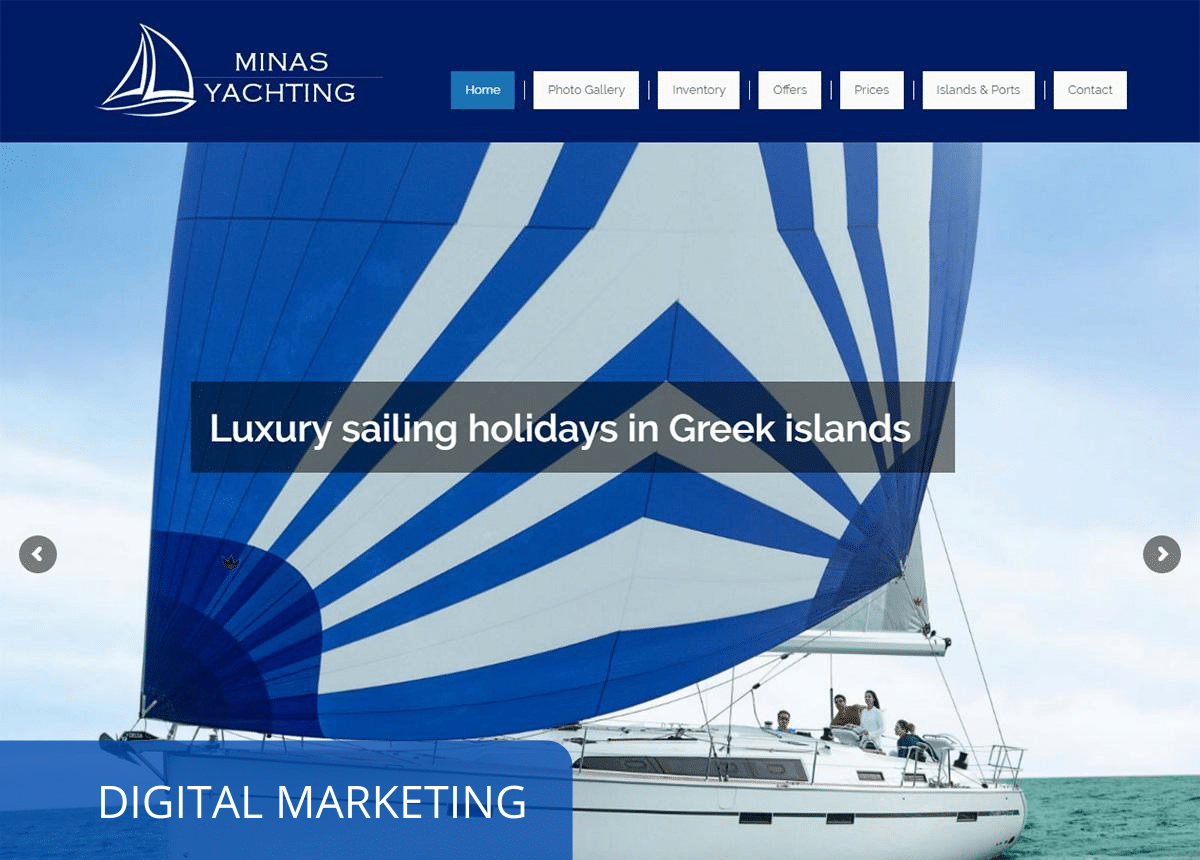Click the Digital Marketing banner

coord(286,800)
